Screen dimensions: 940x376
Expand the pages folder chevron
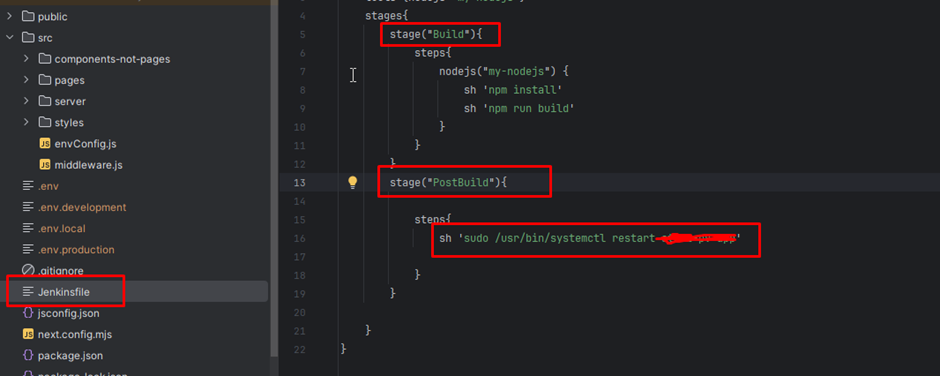26,80
